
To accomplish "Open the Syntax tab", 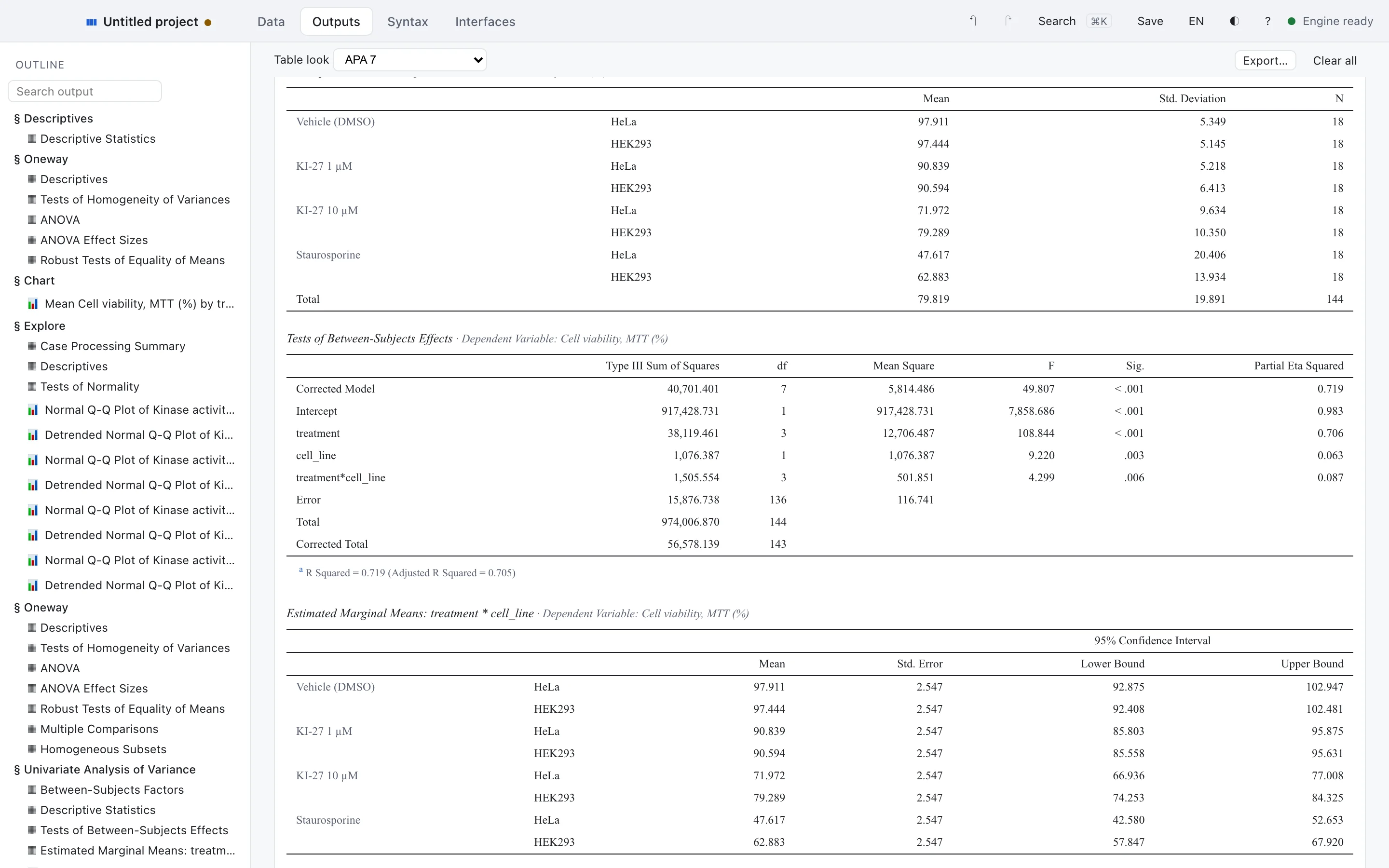I will pyautogui.click(x=408, y=22).
